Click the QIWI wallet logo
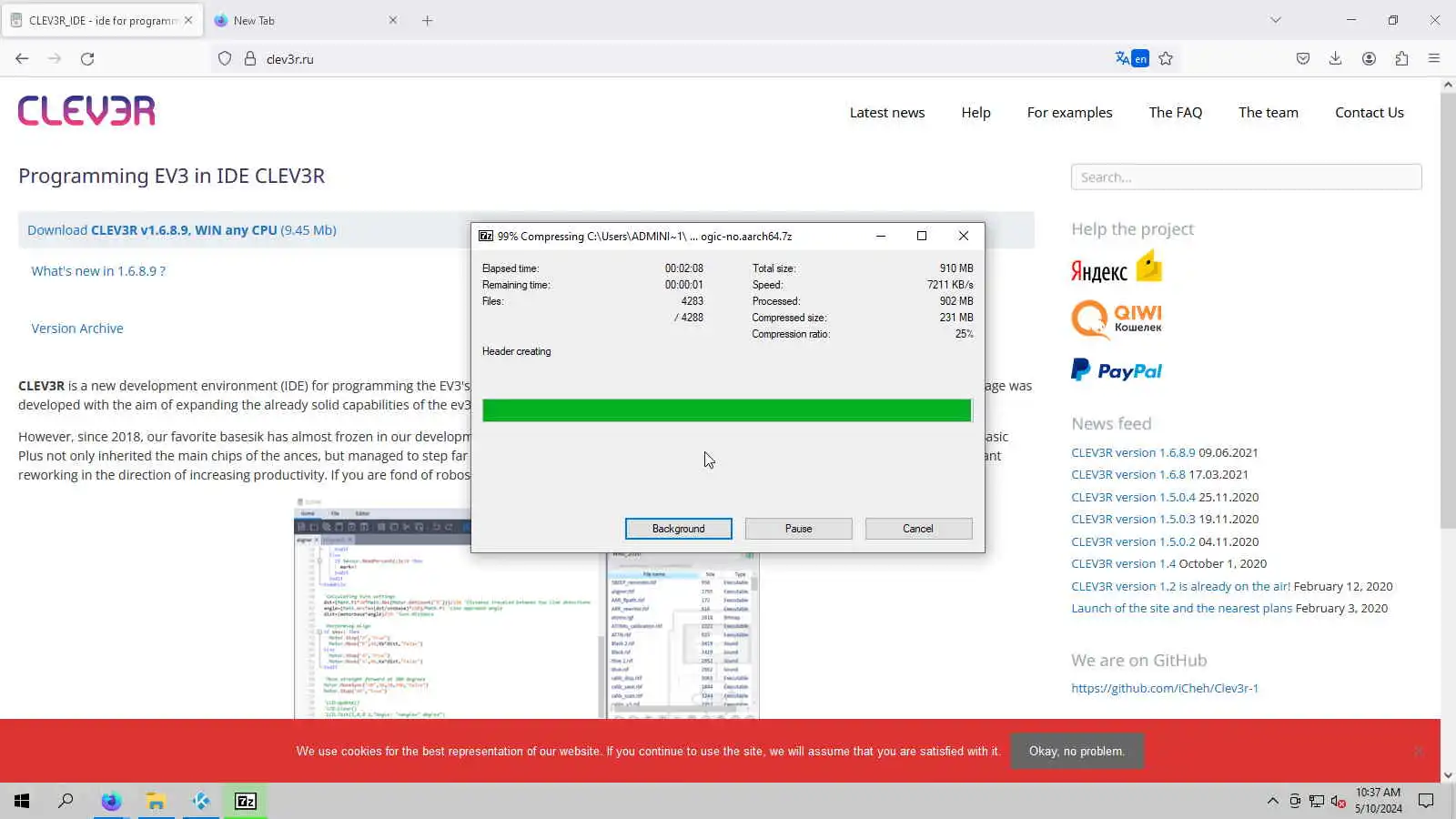 point(1117,320)
